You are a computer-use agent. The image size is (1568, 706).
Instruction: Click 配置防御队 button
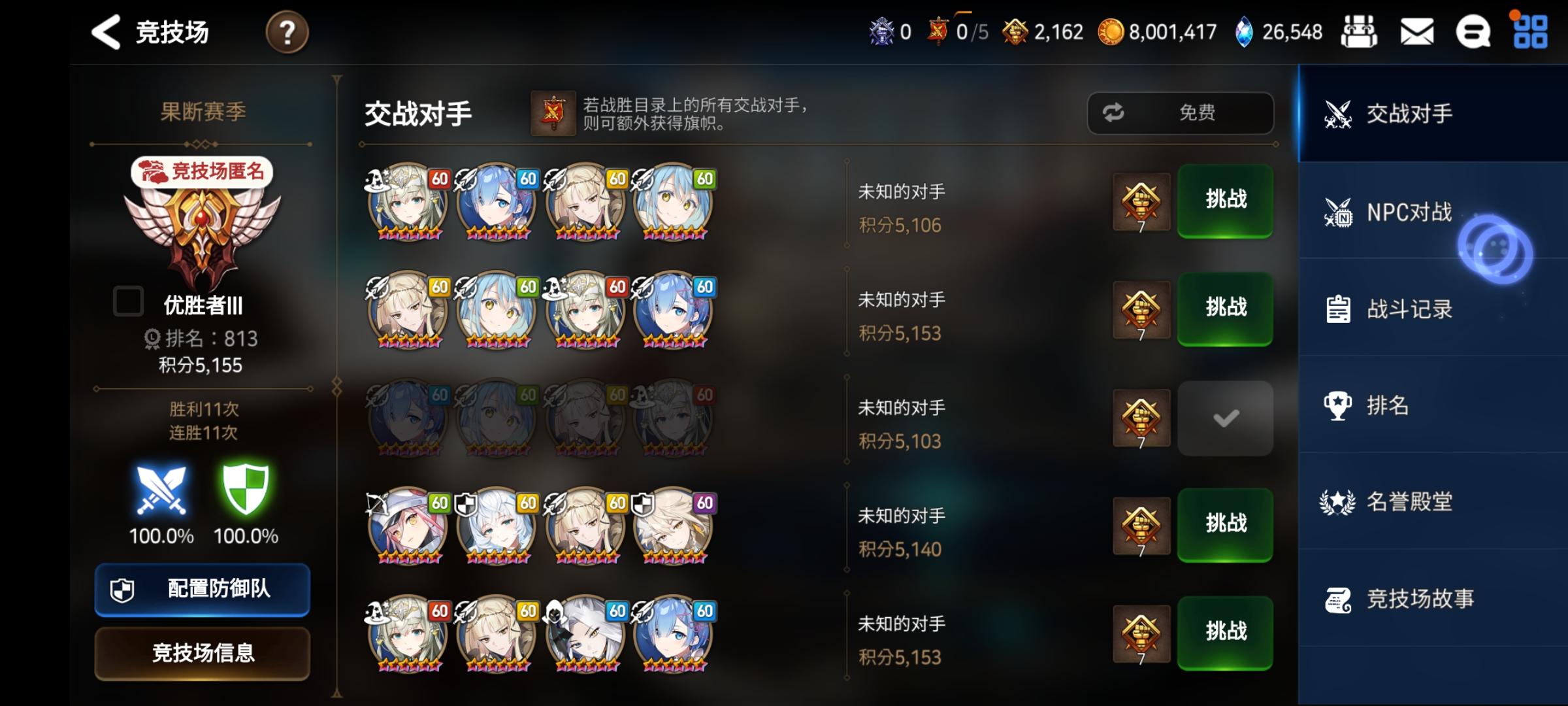[203, 589]
